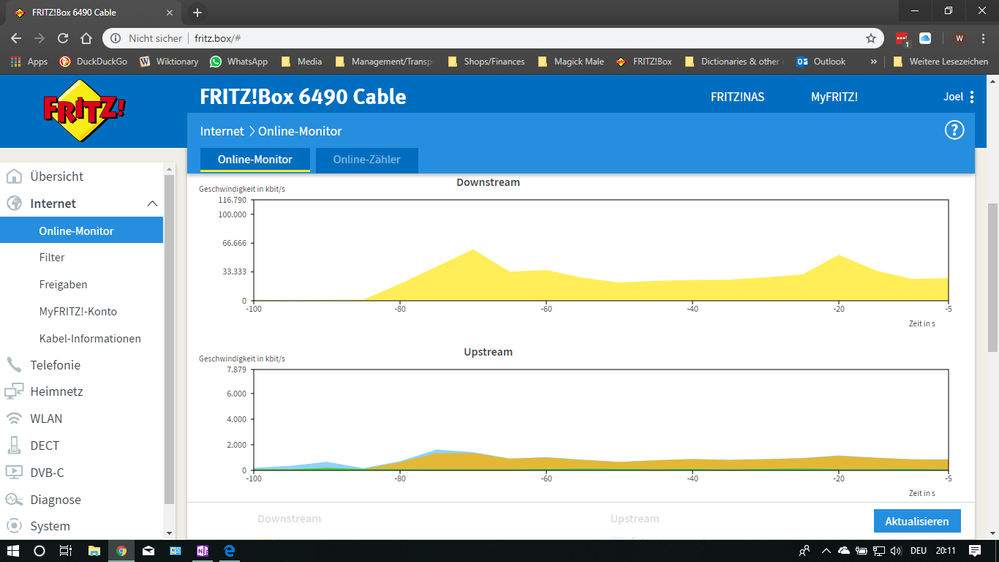Screen dimensions: 999x562
Task: Collapse the Internet menu section
Action: tap(152, 203)
